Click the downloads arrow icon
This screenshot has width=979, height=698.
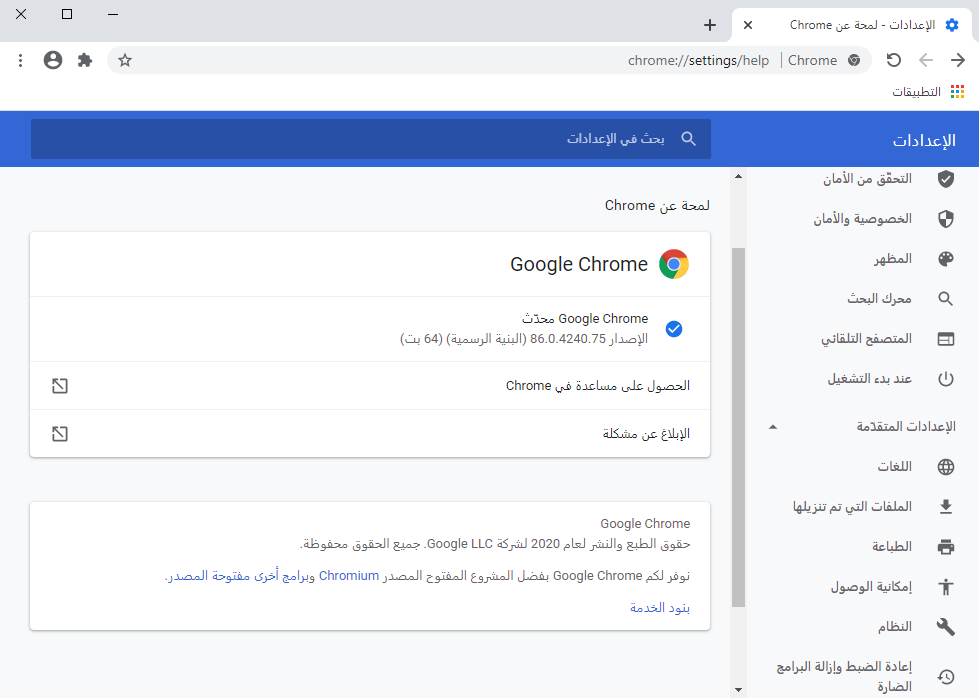click(946, 507)
